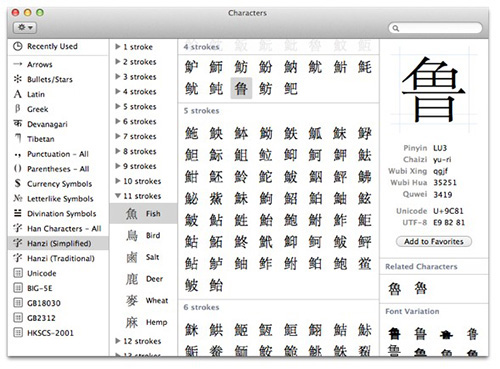Expand the 12 strokes group
Image resolution: width=500 pixels, height=369 pixels.
coord(118,341)
